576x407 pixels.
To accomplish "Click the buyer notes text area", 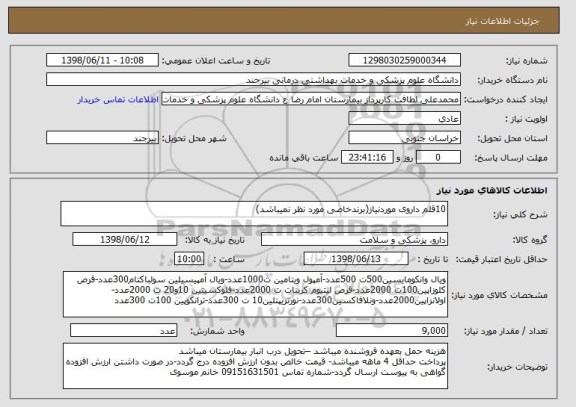I will click(x=255, y=366).
